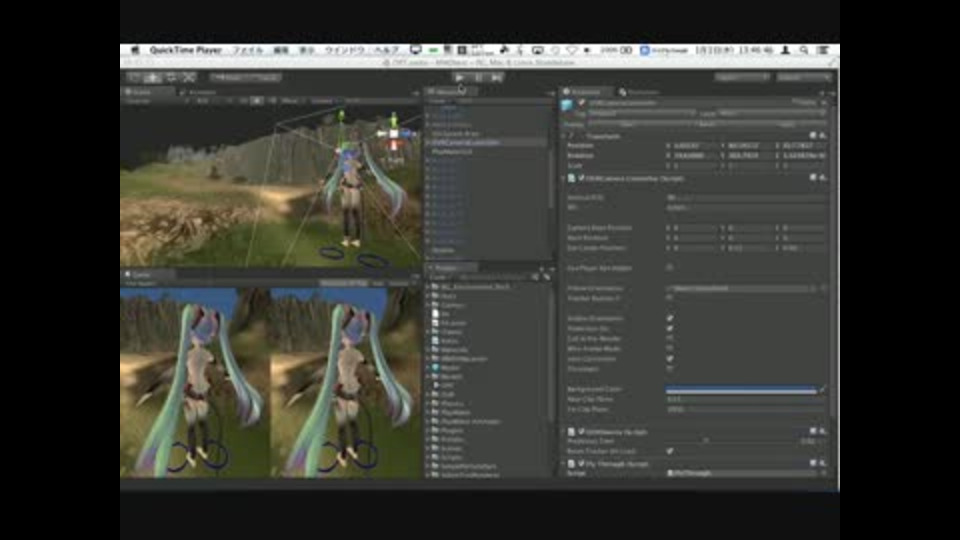Click Maximize on Play in Game view
Viewport: 960px width, 540px height.
pos(343,283)
